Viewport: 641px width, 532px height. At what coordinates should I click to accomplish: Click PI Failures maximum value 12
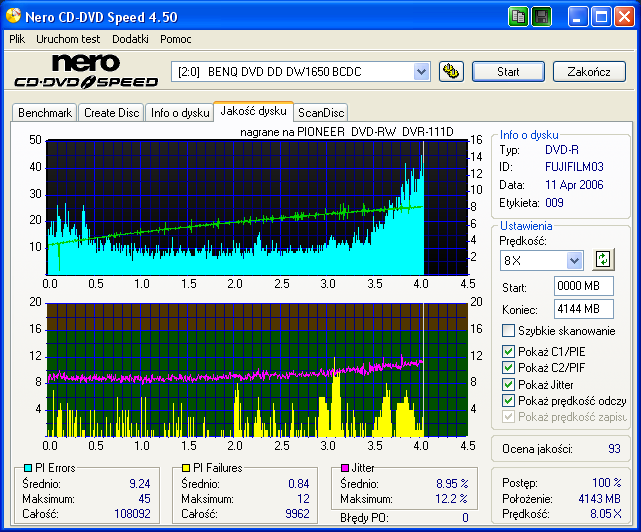303,499
